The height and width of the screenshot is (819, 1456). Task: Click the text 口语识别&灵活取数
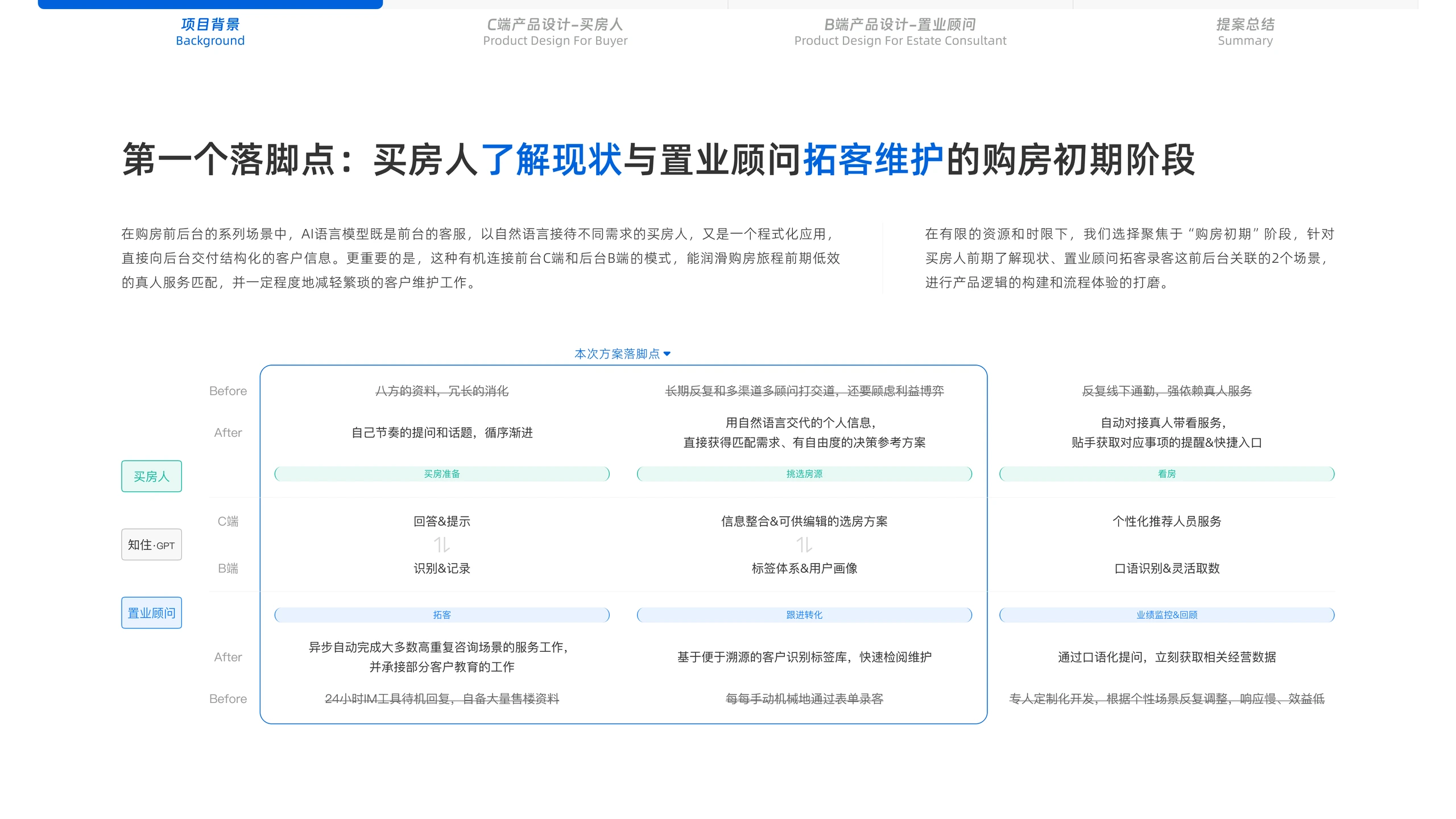[1167, 568]
